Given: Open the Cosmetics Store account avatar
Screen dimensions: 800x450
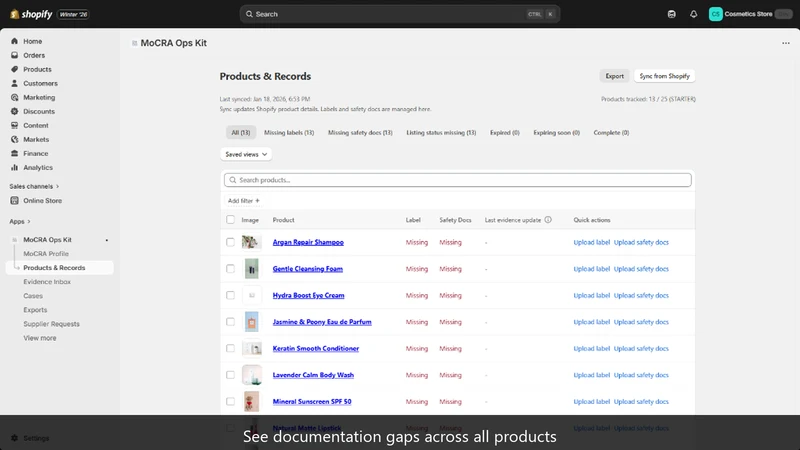Looking at the screenshot, I should tap(715, 14).
